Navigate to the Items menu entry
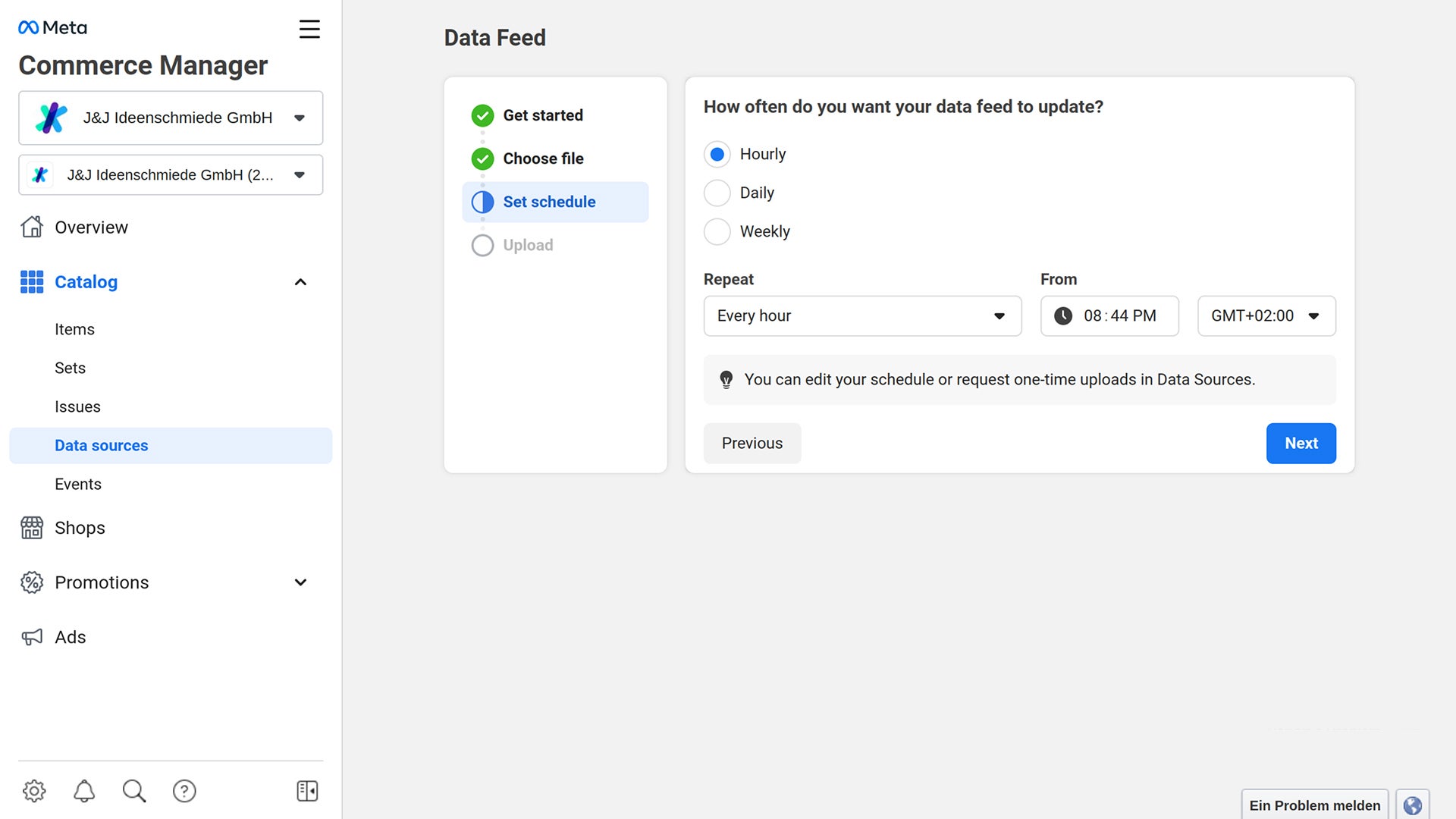The image size is (1456, 819). [74, 329]
